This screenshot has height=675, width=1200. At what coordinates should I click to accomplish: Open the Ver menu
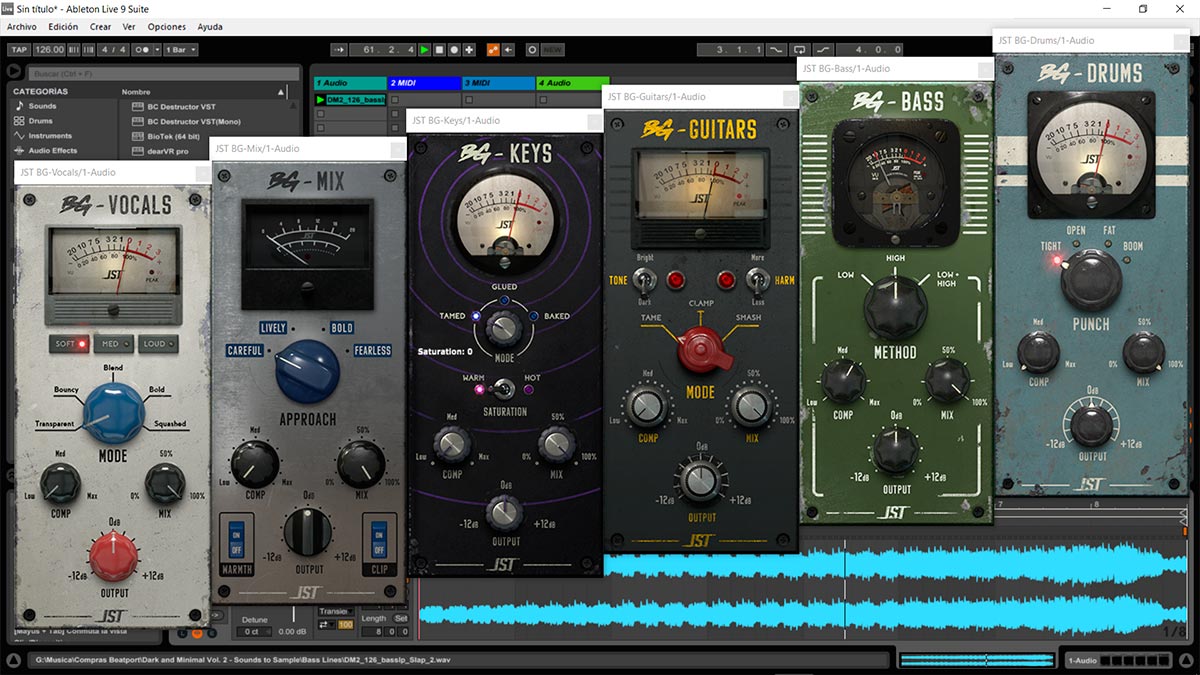[129, 27]
